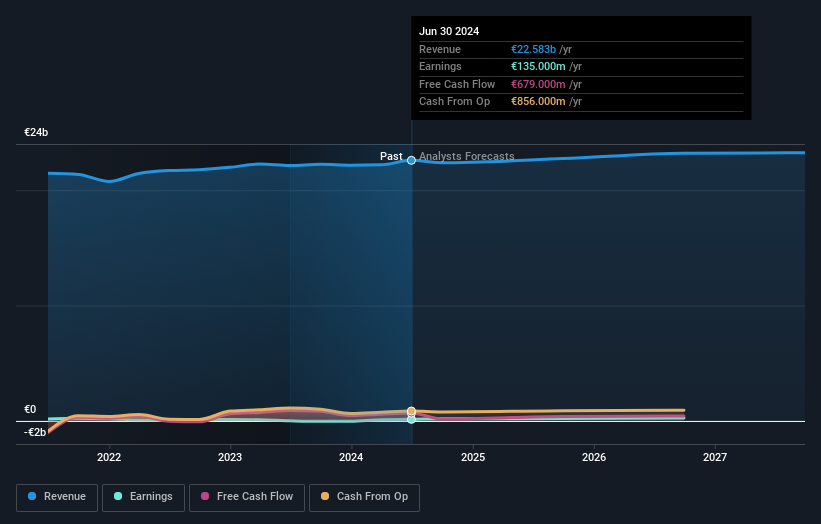Click the €24b y-axis label

36,132
